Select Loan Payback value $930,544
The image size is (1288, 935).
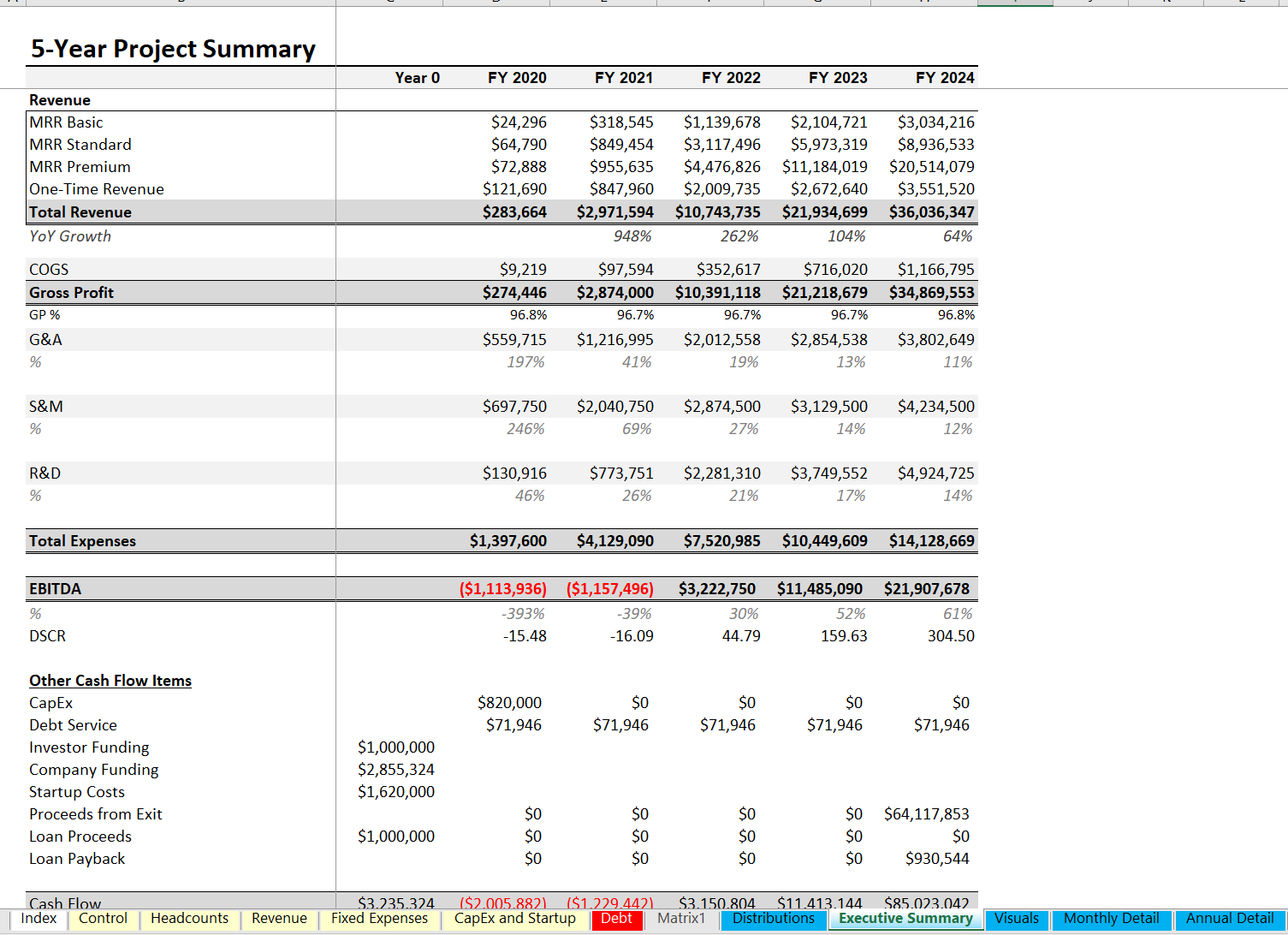pyautogui.click(x=937, y=859)
